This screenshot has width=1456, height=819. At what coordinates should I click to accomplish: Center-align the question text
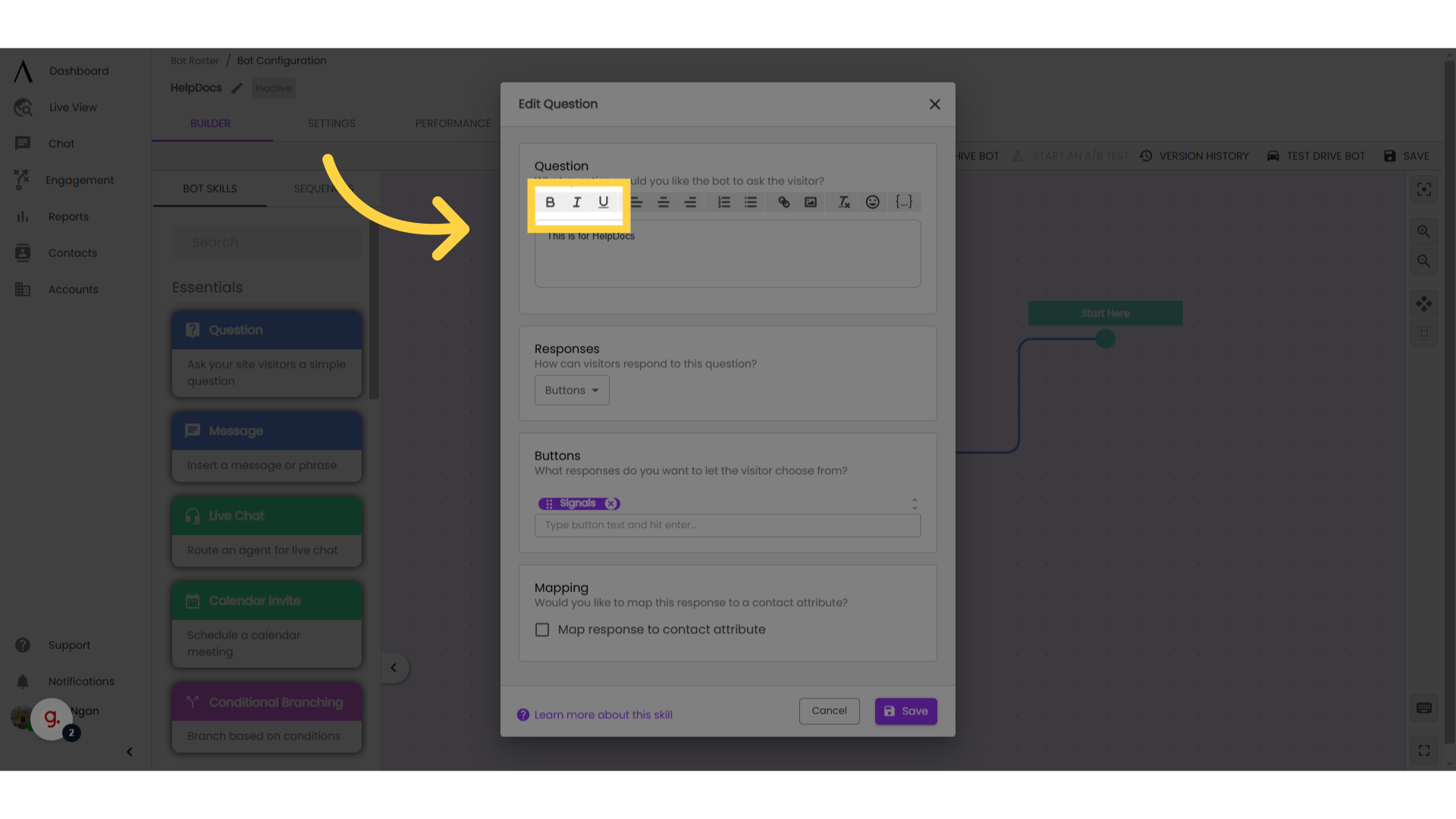[x=664, y=202]
